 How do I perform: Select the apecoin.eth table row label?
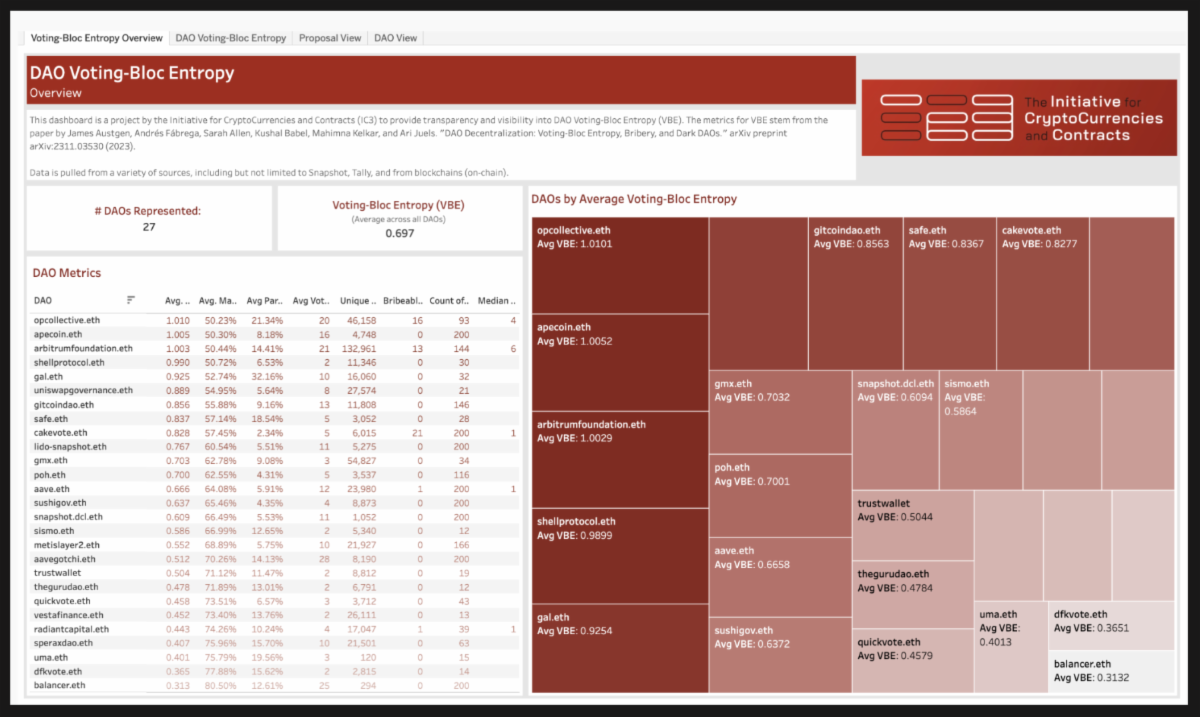pos(59,334)
